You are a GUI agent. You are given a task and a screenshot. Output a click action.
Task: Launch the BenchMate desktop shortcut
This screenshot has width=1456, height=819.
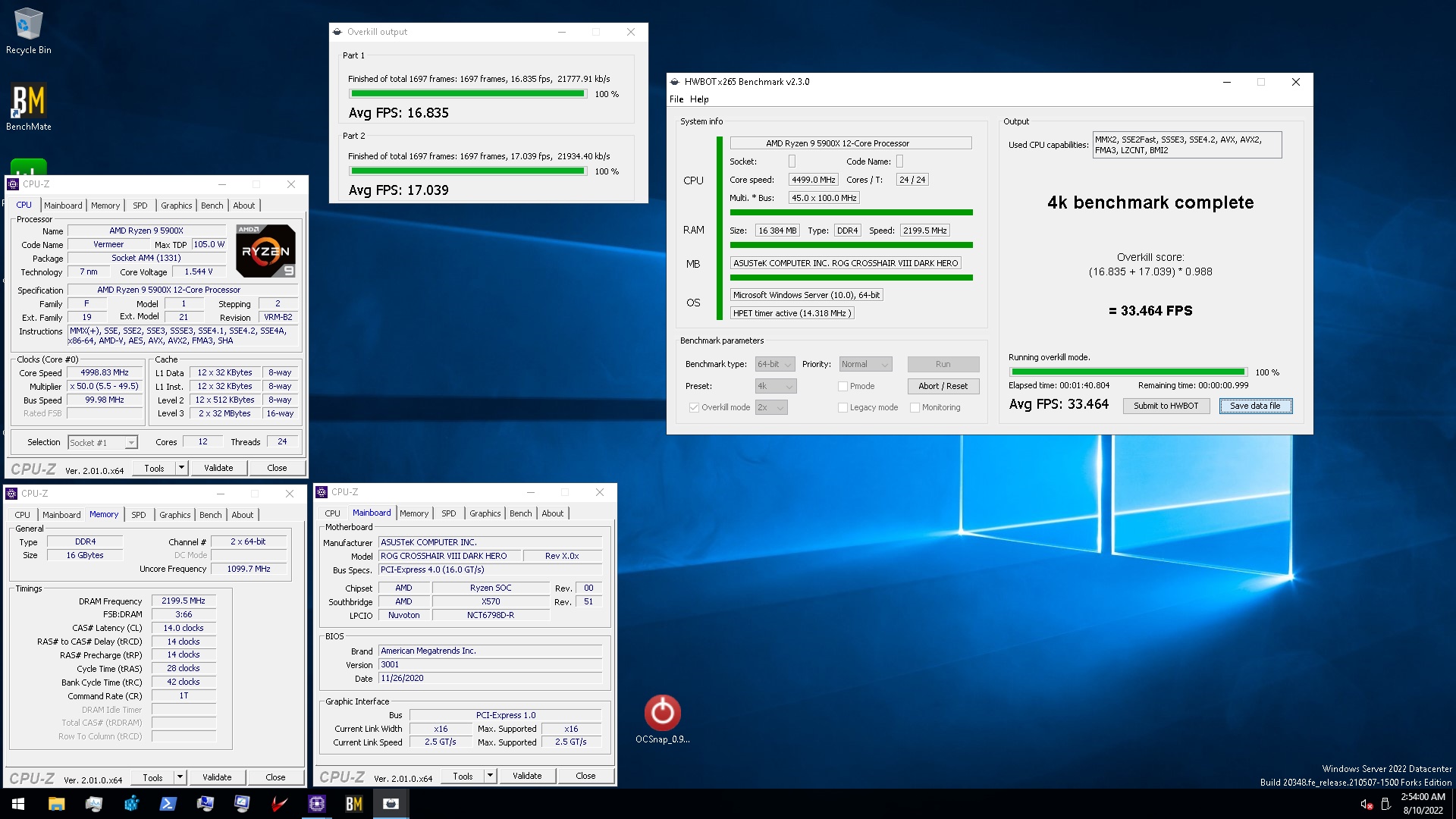[29, 107]
